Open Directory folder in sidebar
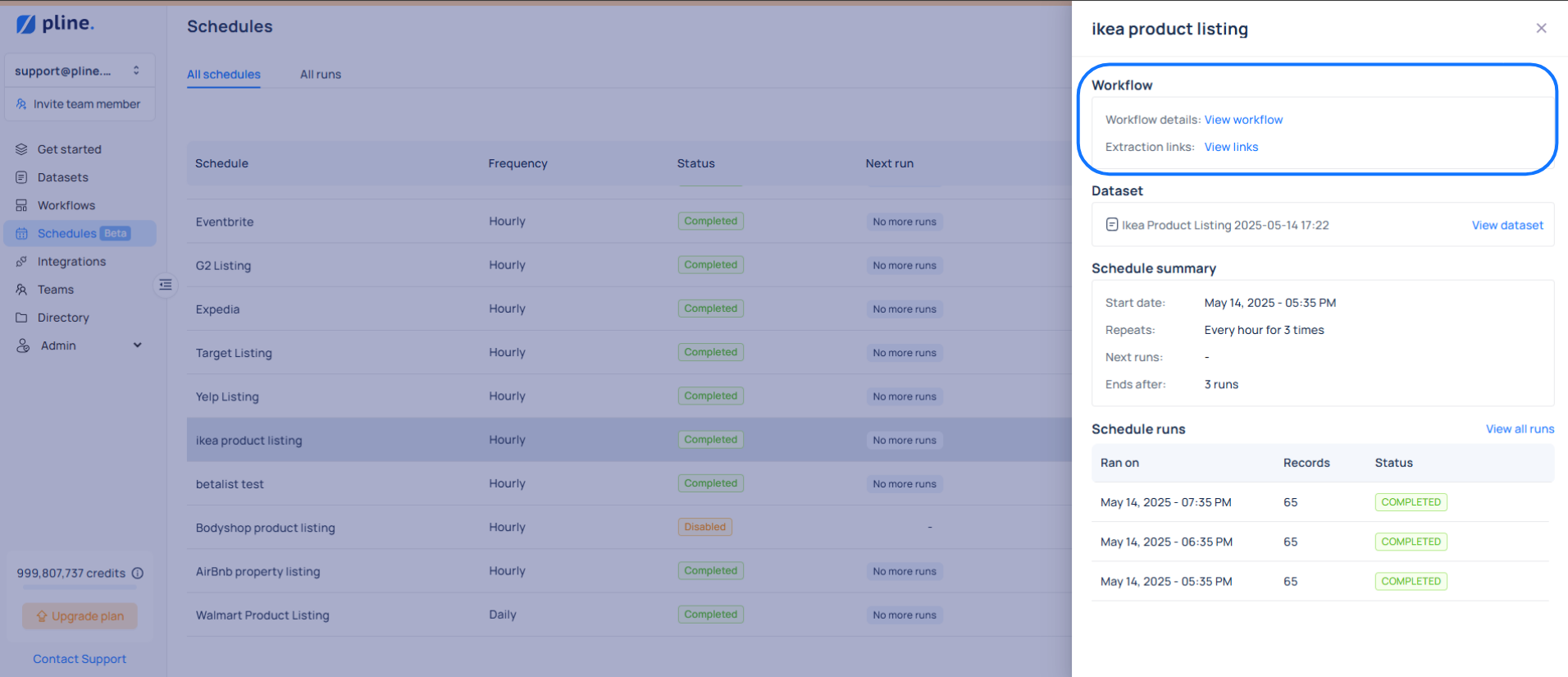This screenshot has height=677, width=1568. (x=62, y=318)
